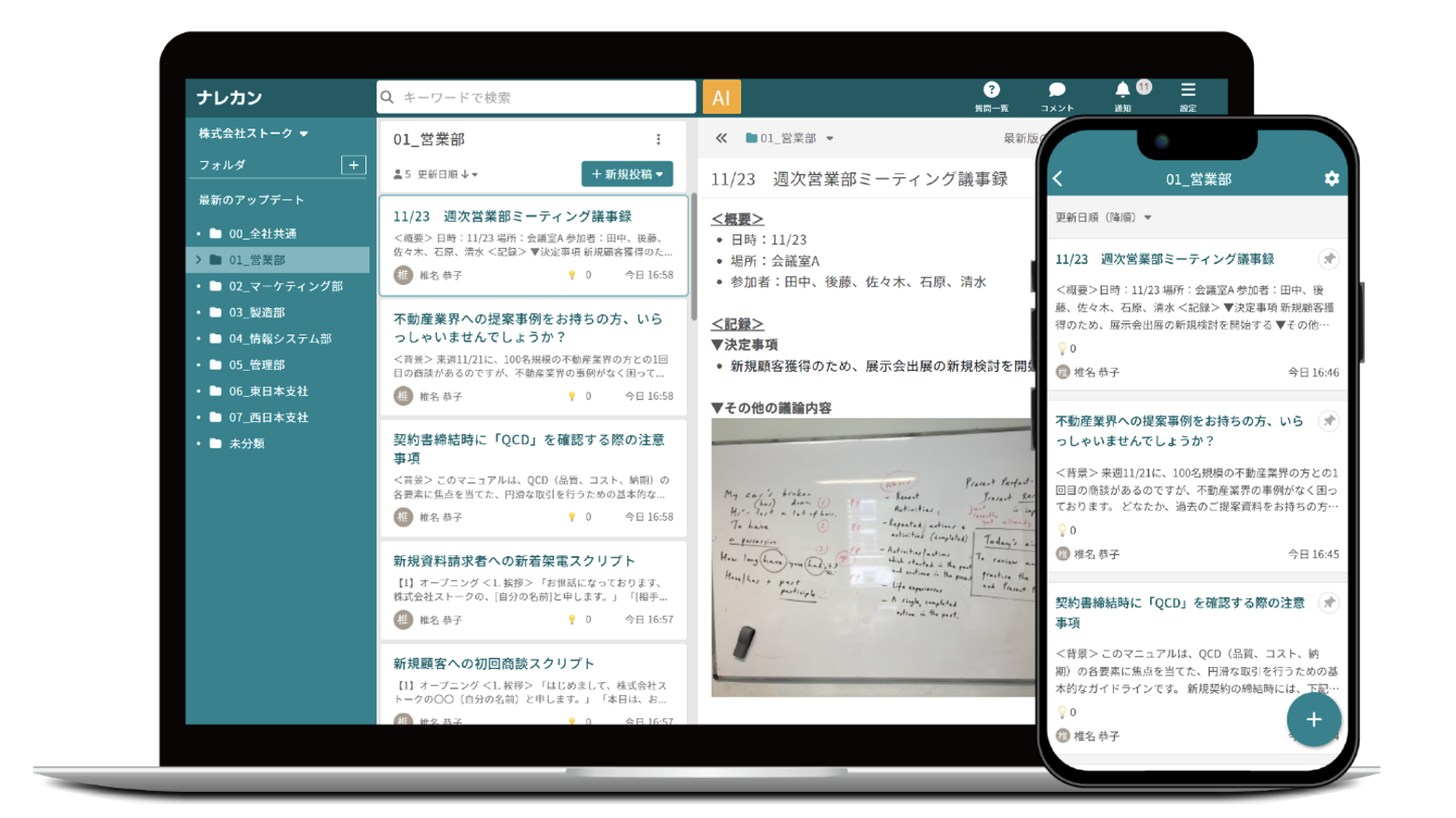The height and width of the screenshot is (818, 1456).
Task: Tap the mobile back arrow
Action: [1059, 179]
